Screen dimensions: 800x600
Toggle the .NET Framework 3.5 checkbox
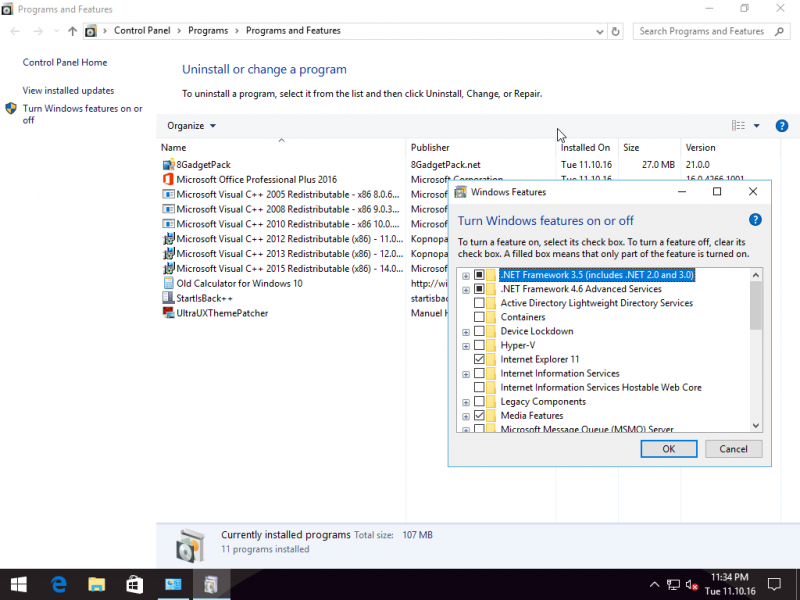479,275
